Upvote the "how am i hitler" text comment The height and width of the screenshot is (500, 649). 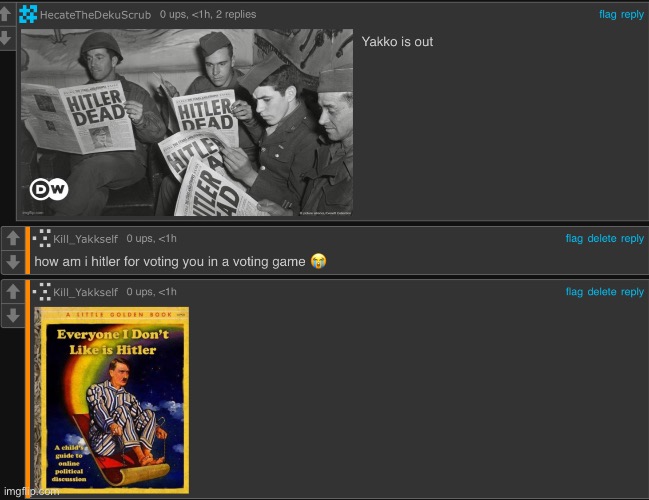(11, 238)
